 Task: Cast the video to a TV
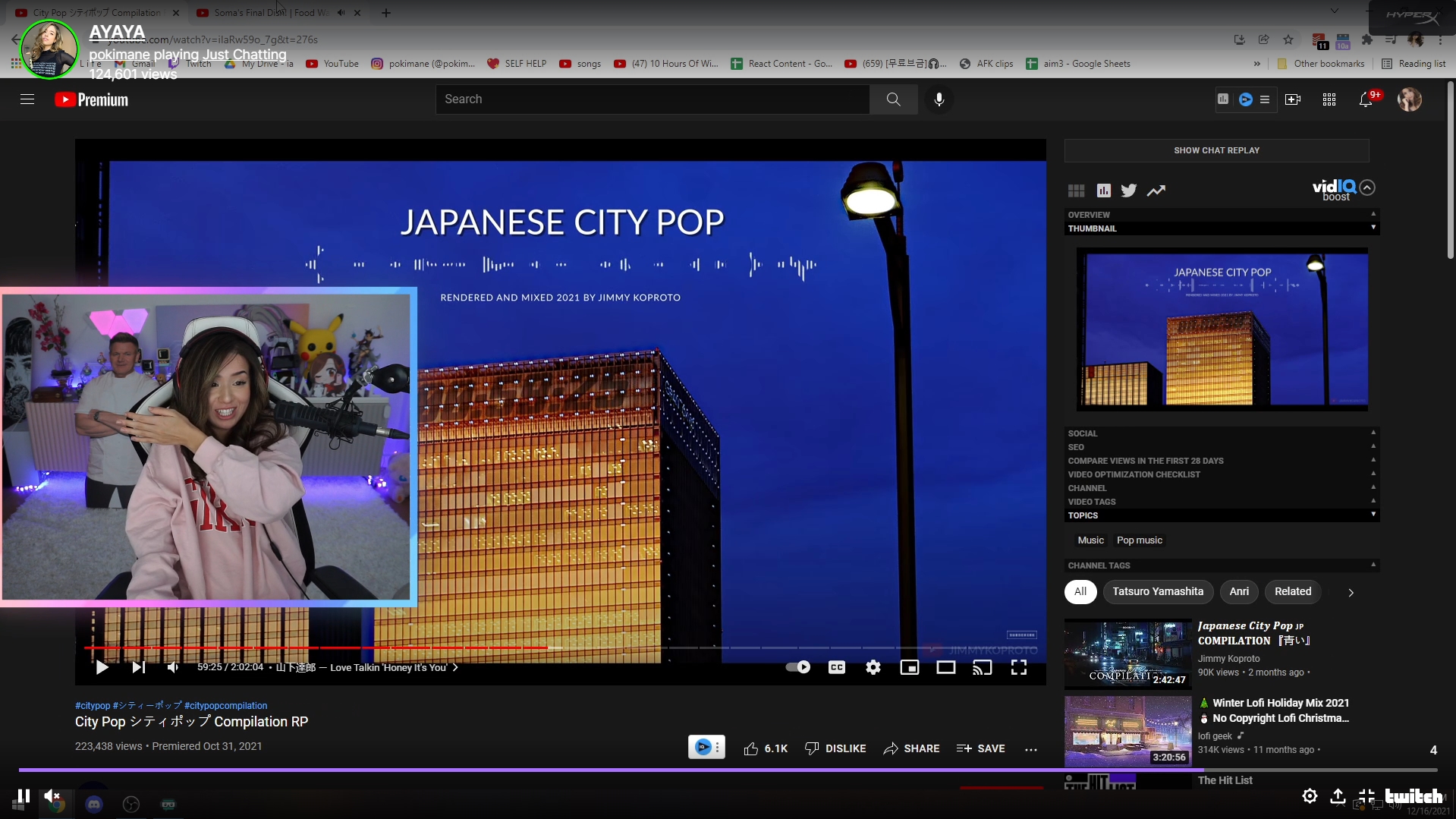tap(982, 667)
